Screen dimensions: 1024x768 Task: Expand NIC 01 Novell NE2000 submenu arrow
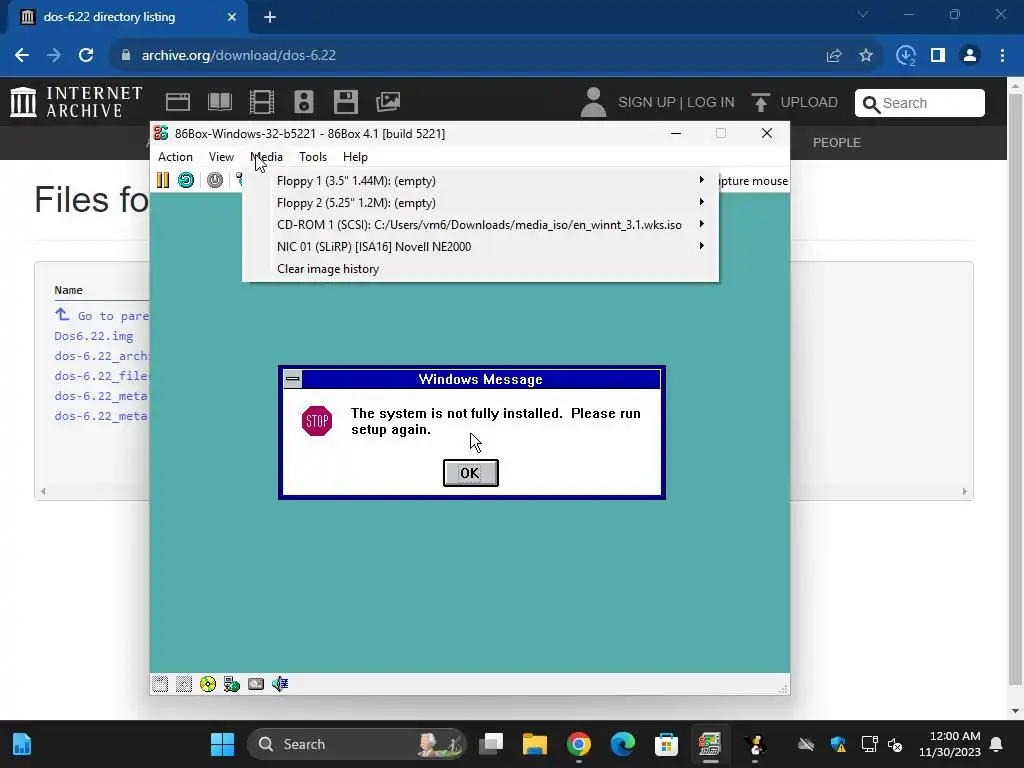[x=701, y=246]
